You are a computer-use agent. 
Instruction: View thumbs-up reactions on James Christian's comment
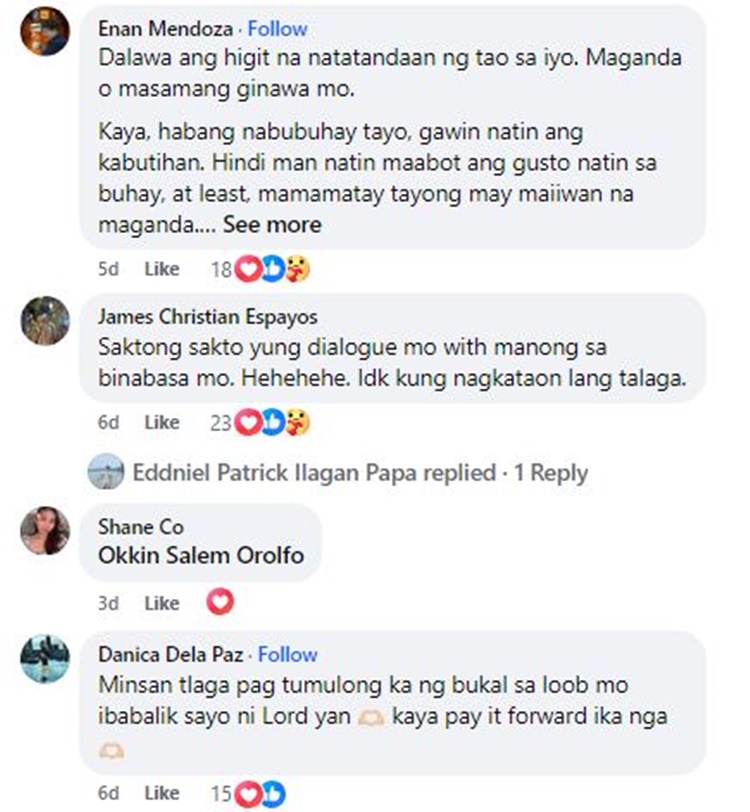(x=273, y=423)
